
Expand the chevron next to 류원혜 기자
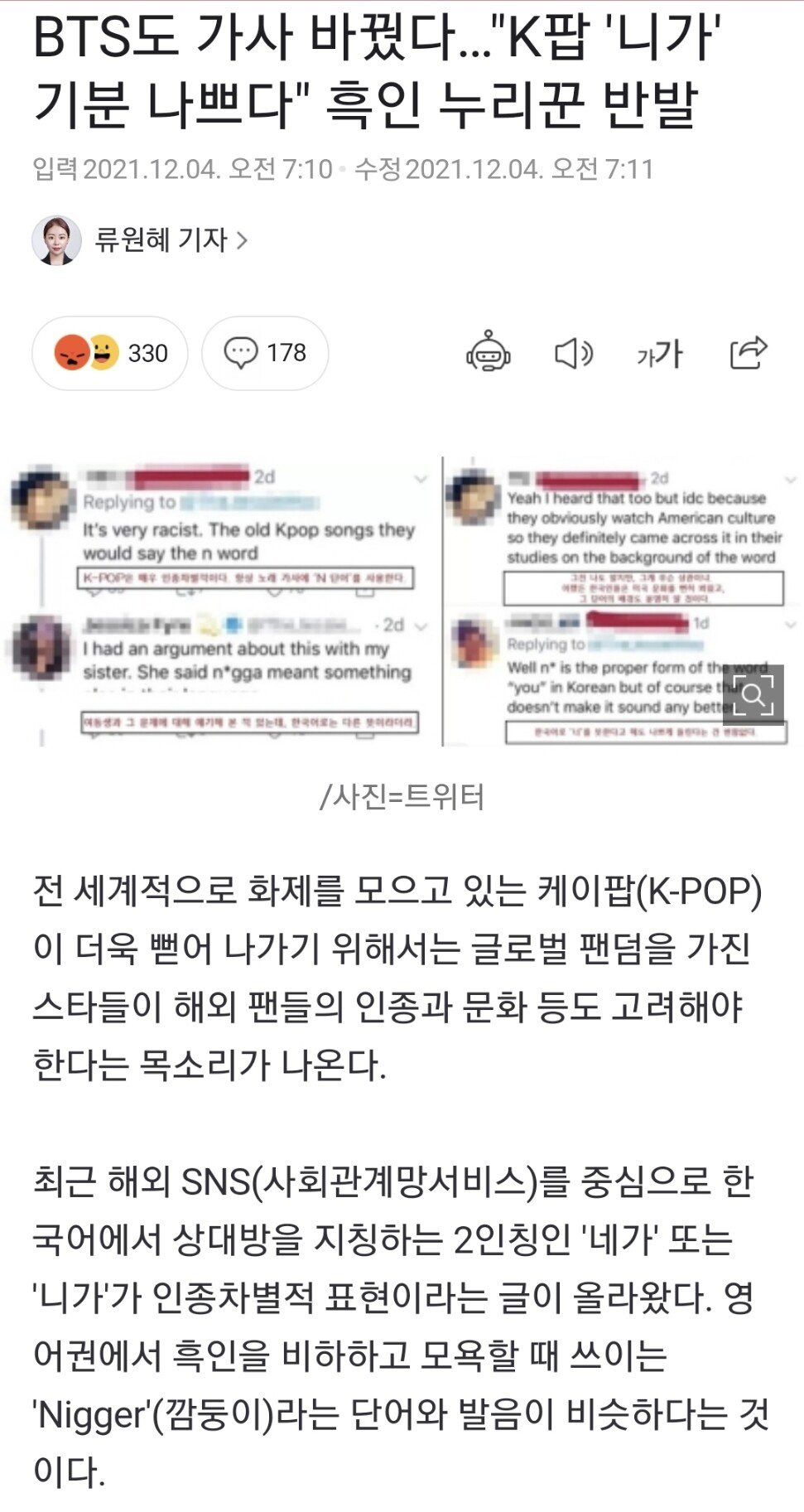point(242,240)
